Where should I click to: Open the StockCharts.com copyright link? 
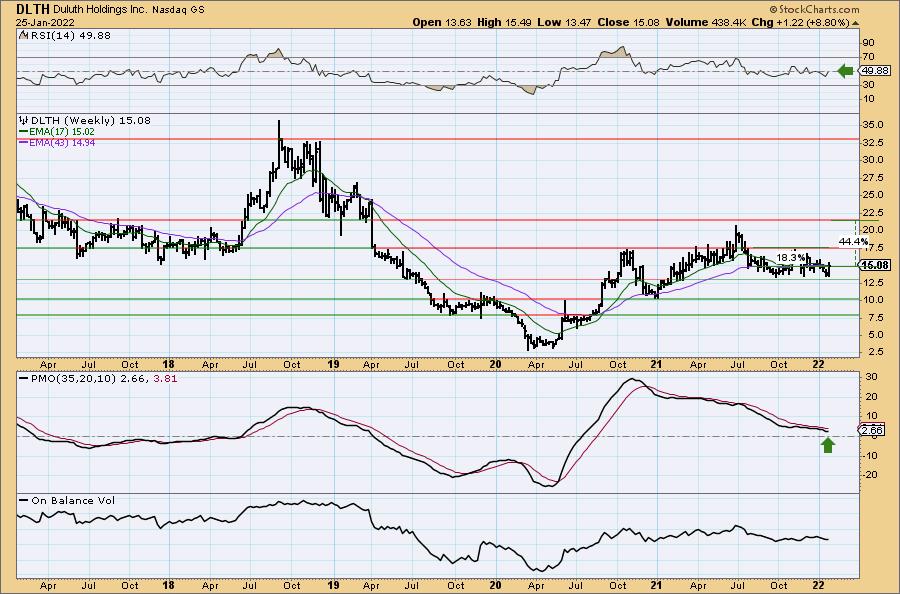point(814,9)
